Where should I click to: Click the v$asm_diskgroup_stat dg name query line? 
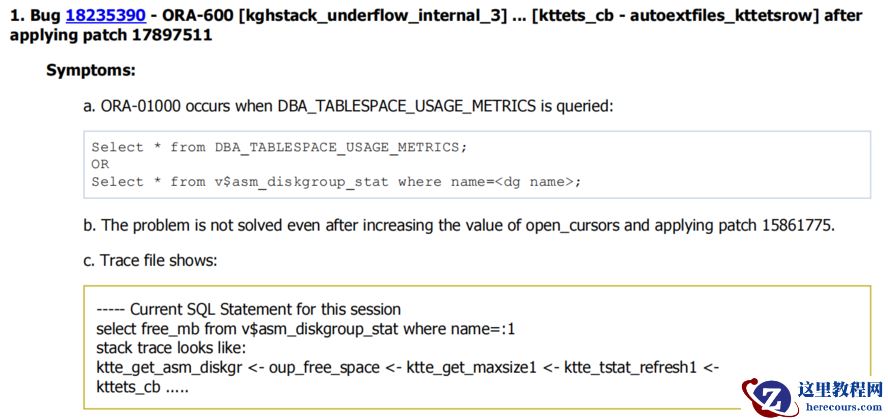pyautogui.click(x=336, y=181)
